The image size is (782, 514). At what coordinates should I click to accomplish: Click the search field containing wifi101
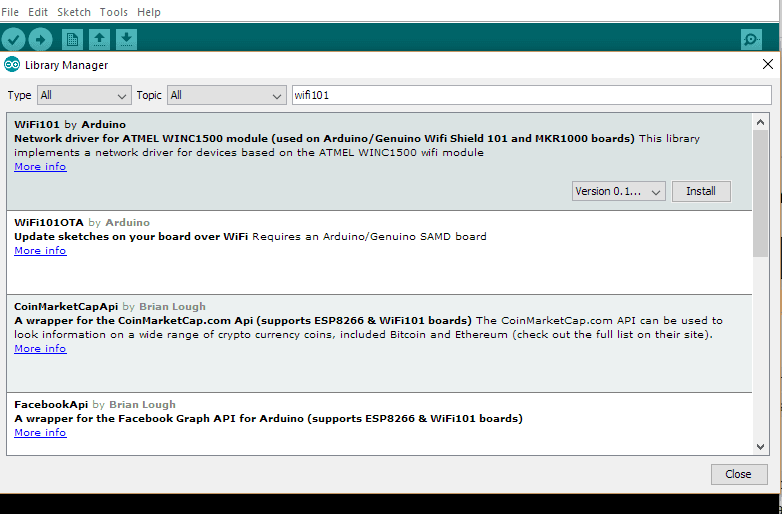tap(530, 95)
